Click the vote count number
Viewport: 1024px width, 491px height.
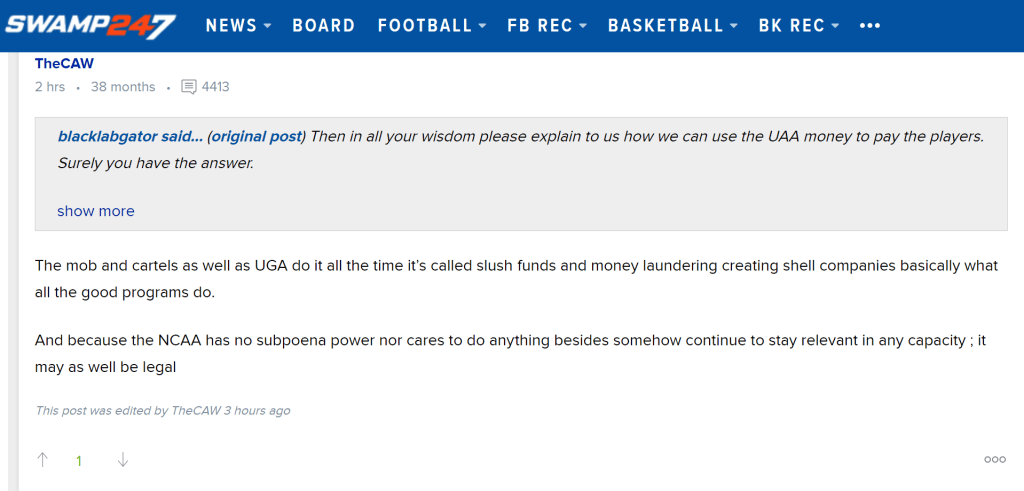[x=79, y=461]
